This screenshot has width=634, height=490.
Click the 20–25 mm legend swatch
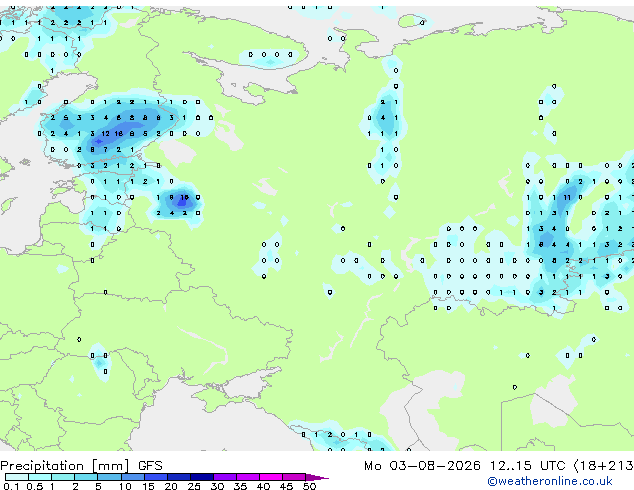click(x=179, y=477)
